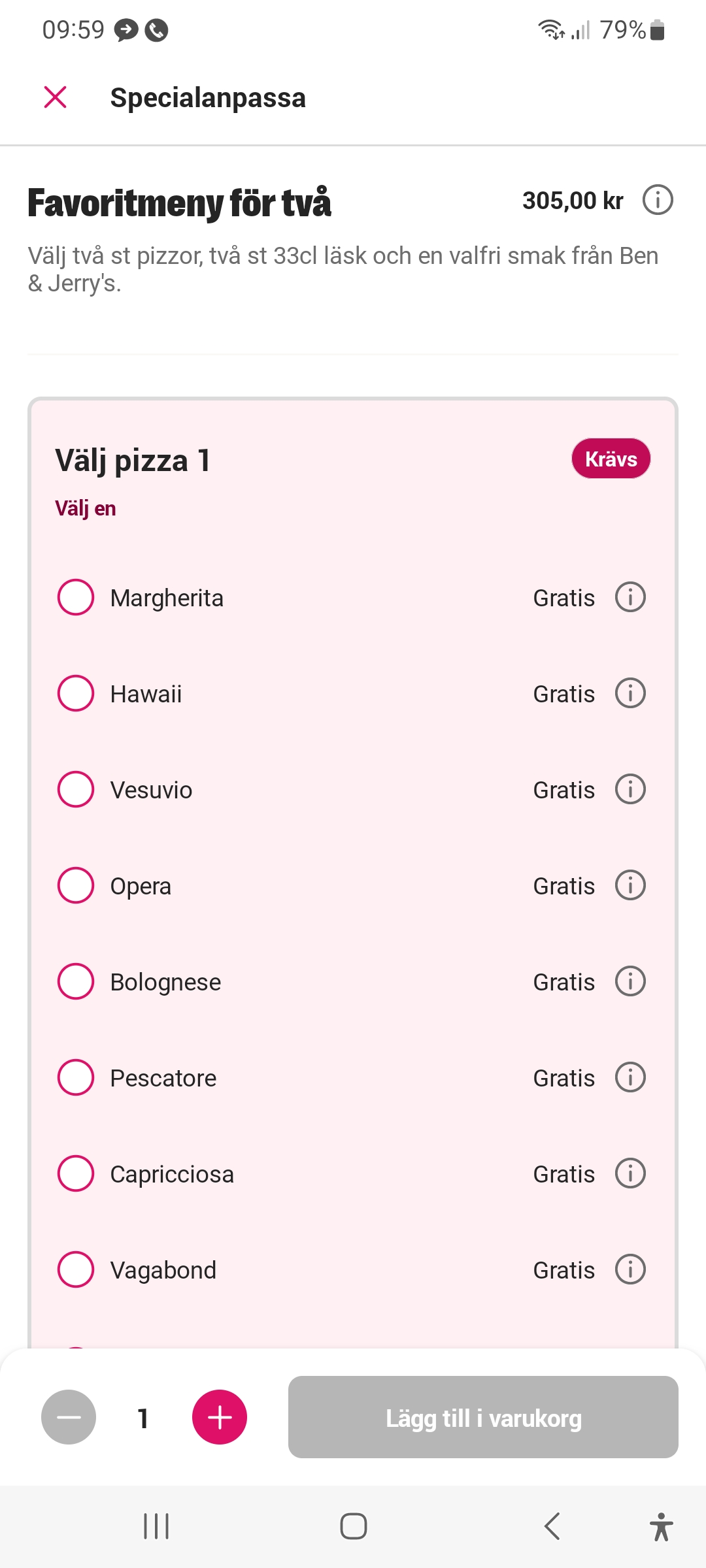
Task: Decrease quantity with the minus button
Action: 69,1417
